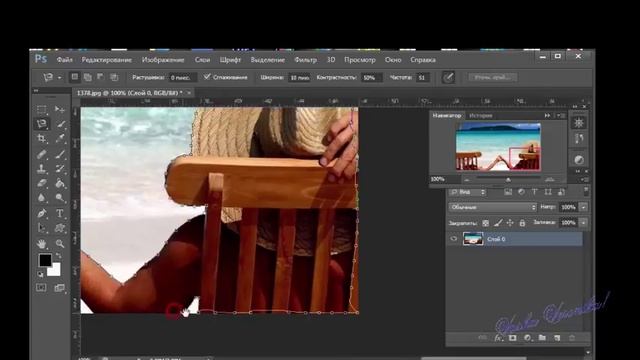
Task: Open the Слои menu
Action: coord(202,60)
